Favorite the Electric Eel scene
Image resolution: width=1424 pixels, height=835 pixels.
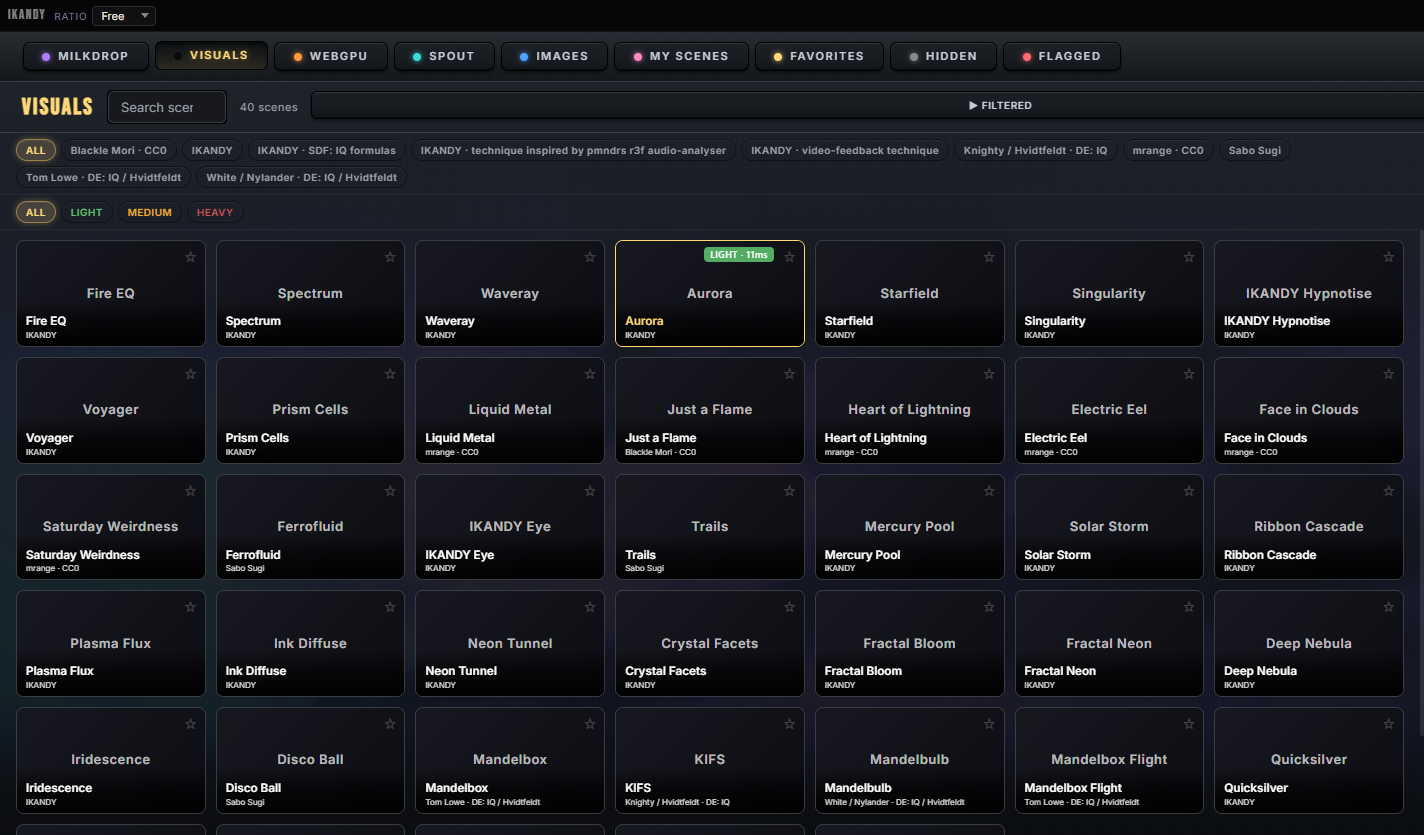1189,374
